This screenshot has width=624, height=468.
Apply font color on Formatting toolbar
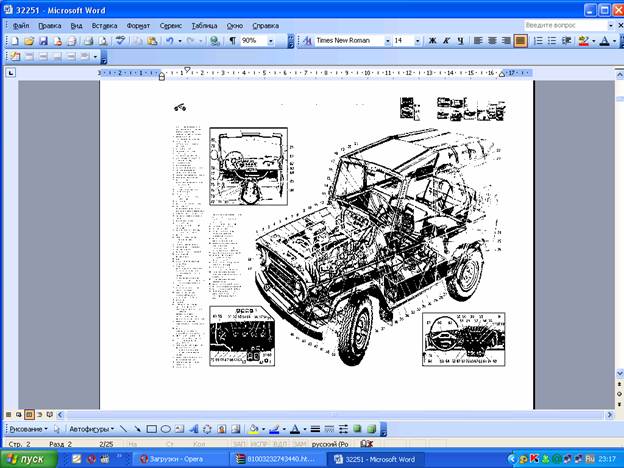pos(604,41)
